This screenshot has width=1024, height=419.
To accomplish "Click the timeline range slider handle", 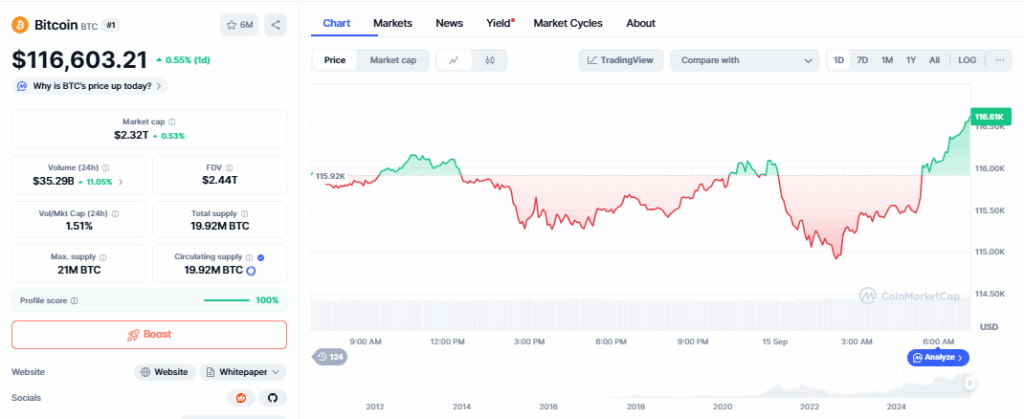I will click(970, 384).
